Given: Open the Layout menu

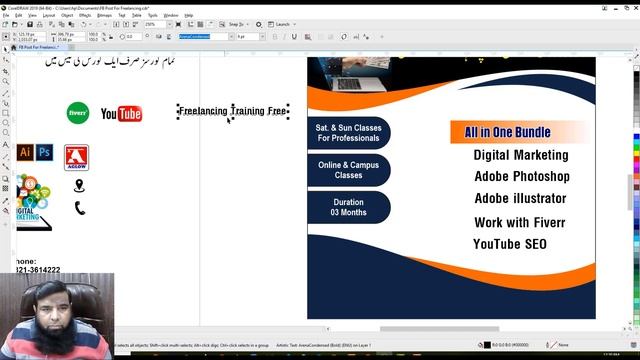Looking at the screenshot, I should tap(49, 15).
